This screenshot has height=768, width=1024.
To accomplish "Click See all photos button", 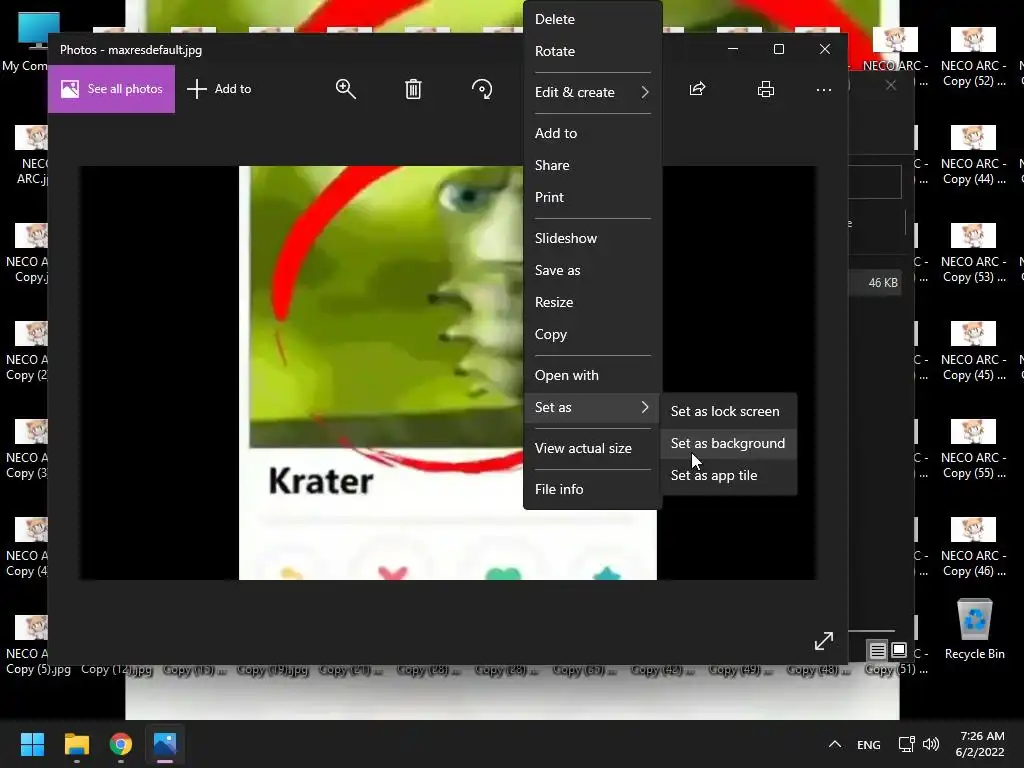I will (112, 89).
